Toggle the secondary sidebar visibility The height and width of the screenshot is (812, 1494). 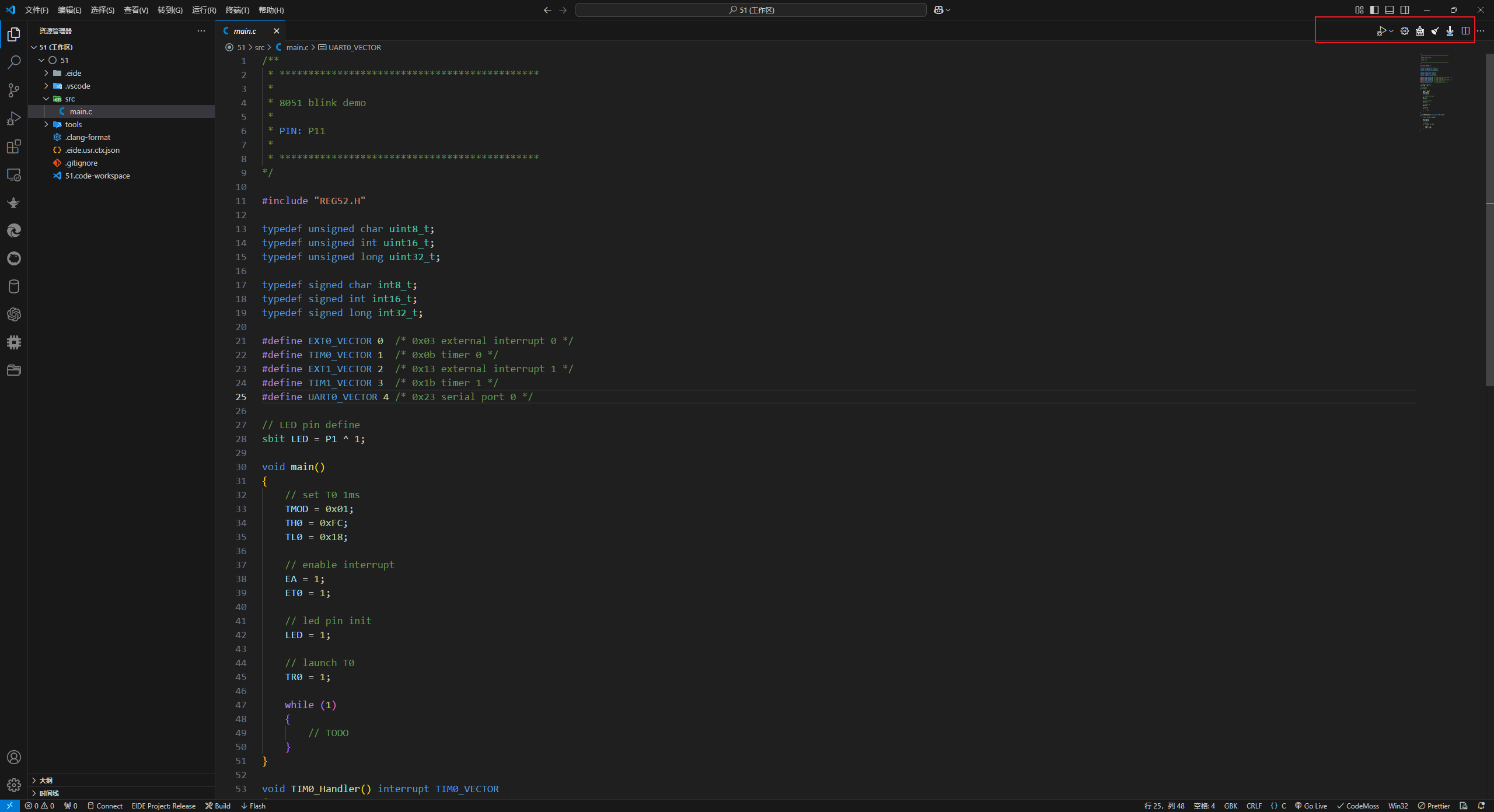[1405, 10]
